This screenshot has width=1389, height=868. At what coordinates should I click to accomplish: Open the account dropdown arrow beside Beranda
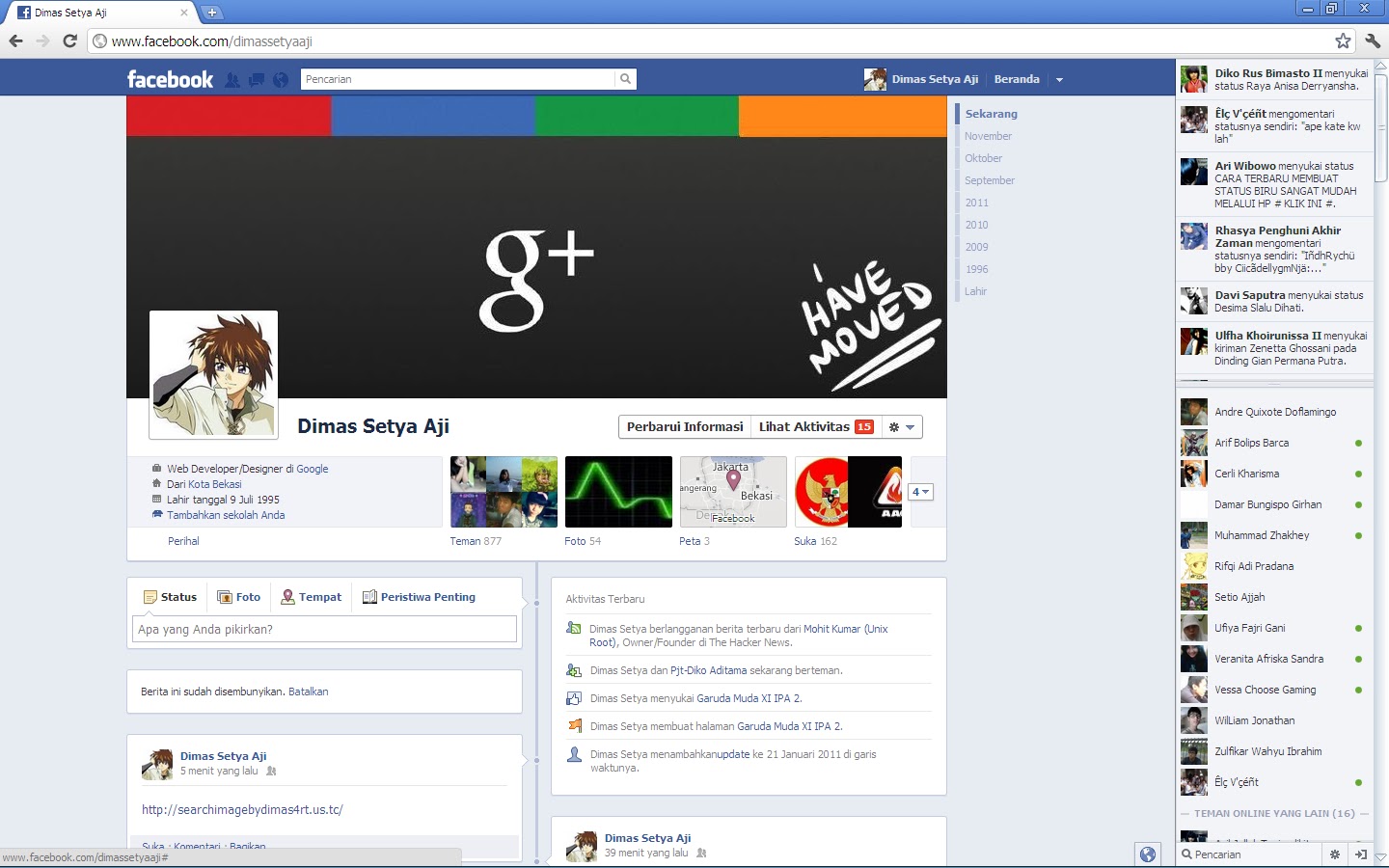point(1059,80)
